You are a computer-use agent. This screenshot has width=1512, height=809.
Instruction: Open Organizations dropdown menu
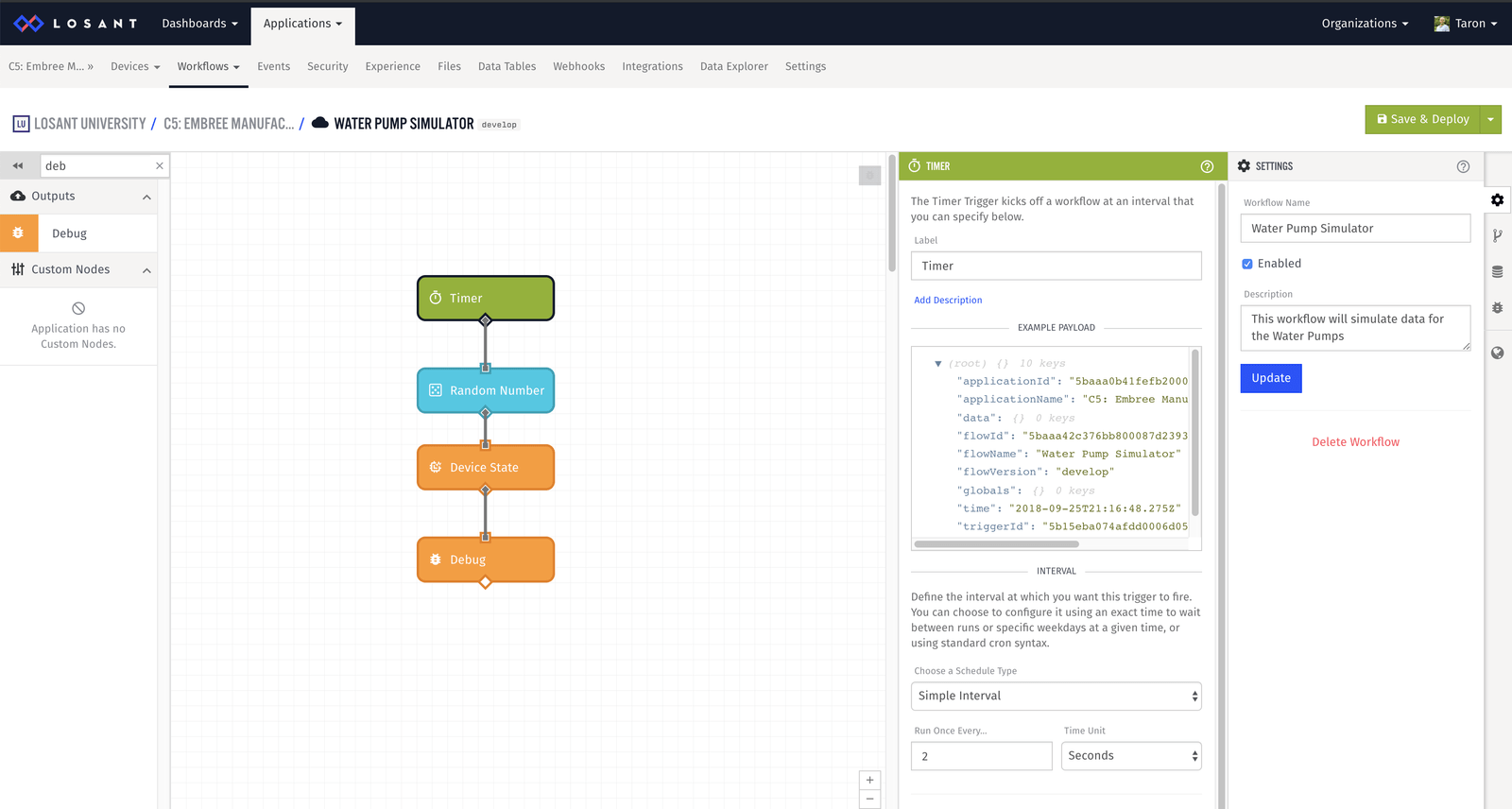[1365, 24]
